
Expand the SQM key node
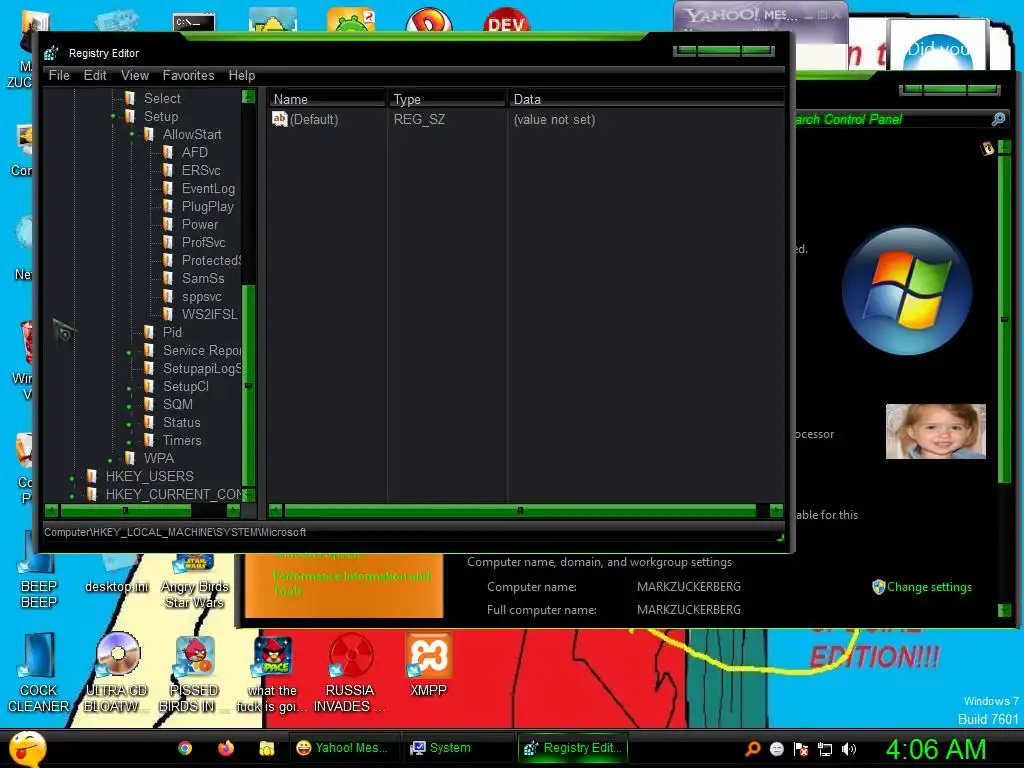[x=129, y=406]
